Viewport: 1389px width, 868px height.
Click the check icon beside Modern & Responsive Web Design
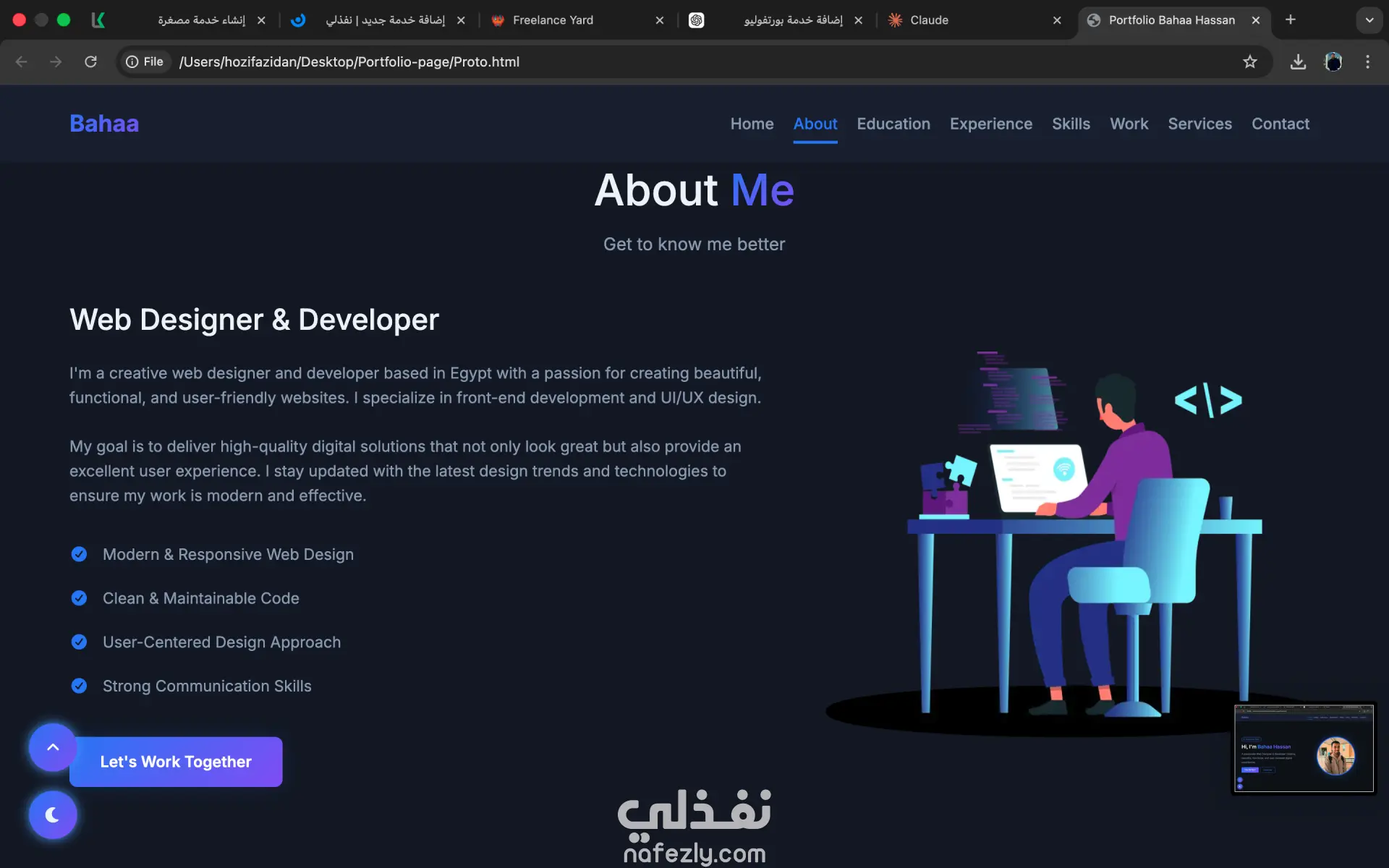[x=80, y=554]
